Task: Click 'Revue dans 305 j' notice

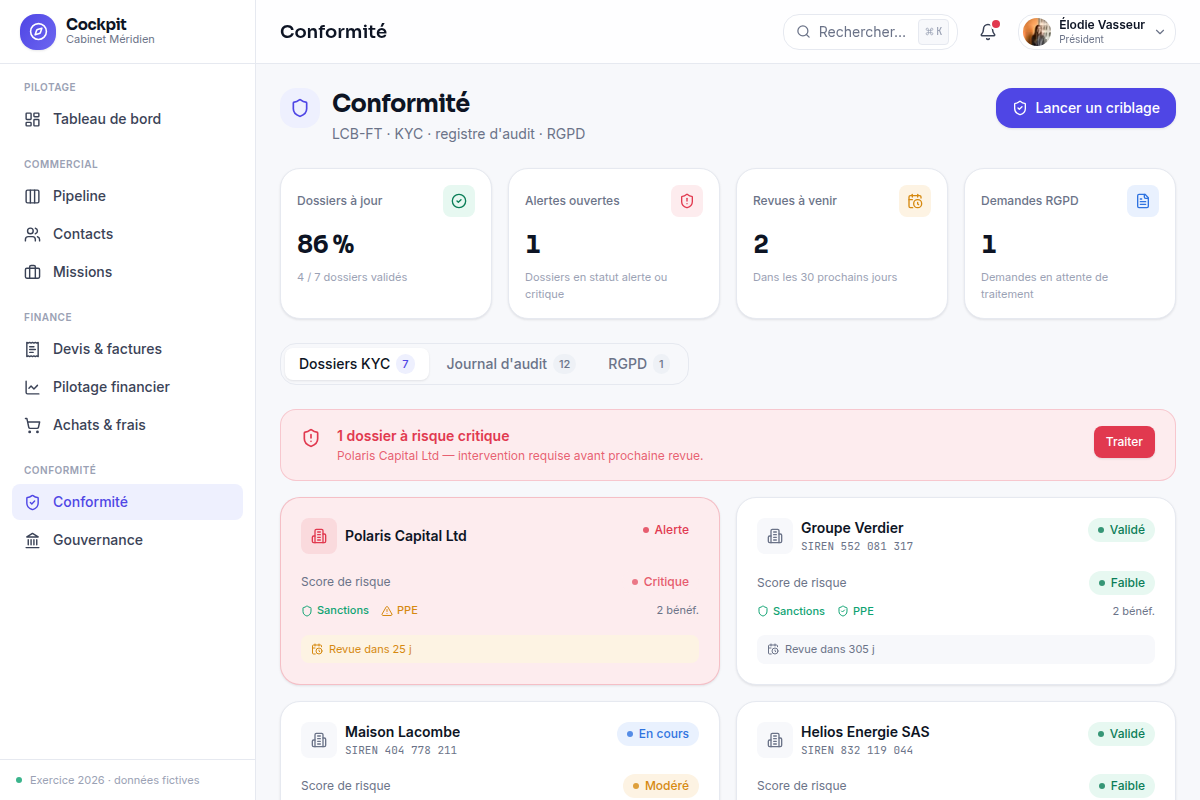Action: pos(956,649)
